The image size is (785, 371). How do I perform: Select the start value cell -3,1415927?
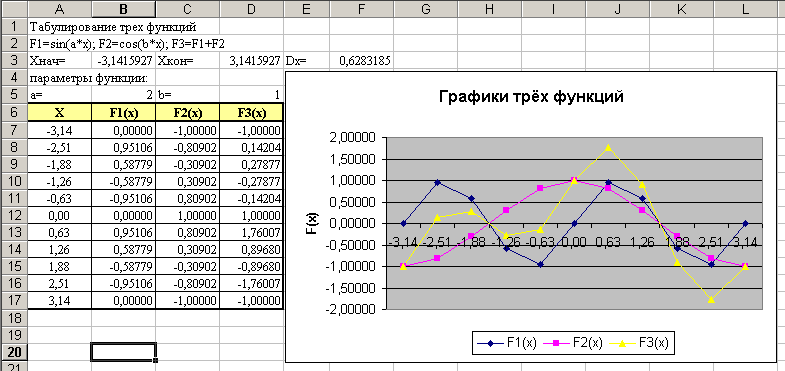click(124, 61)
